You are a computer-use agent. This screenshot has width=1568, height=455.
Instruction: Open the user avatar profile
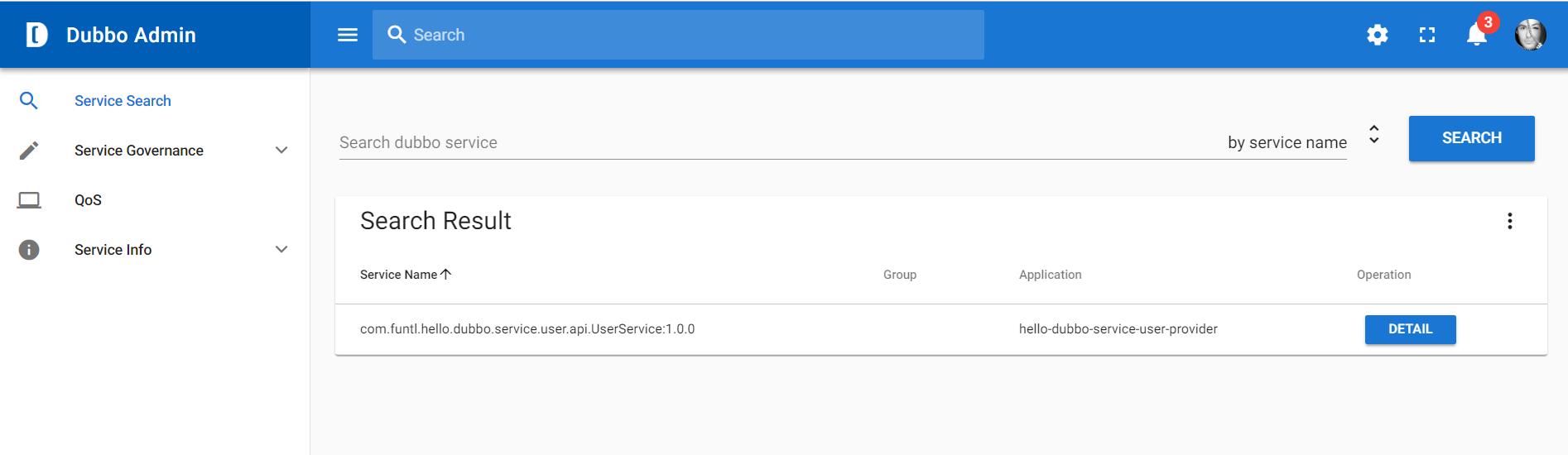coord(1531,35)
